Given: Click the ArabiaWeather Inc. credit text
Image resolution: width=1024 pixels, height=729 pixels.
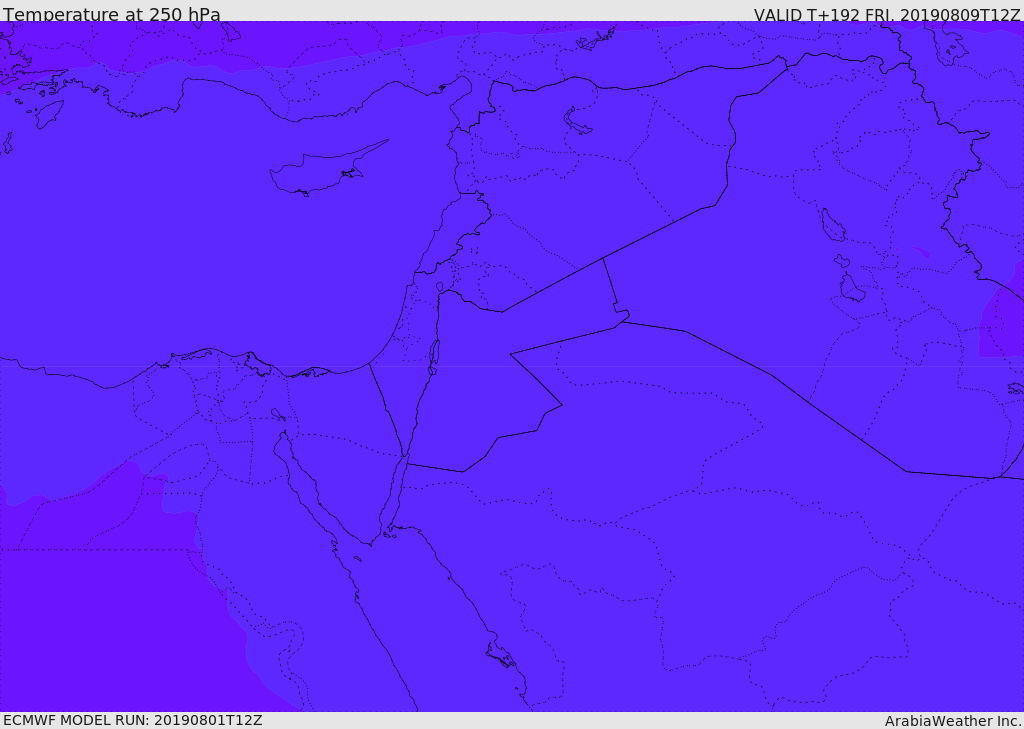Looking at the screenshot, I should point(953,721).
